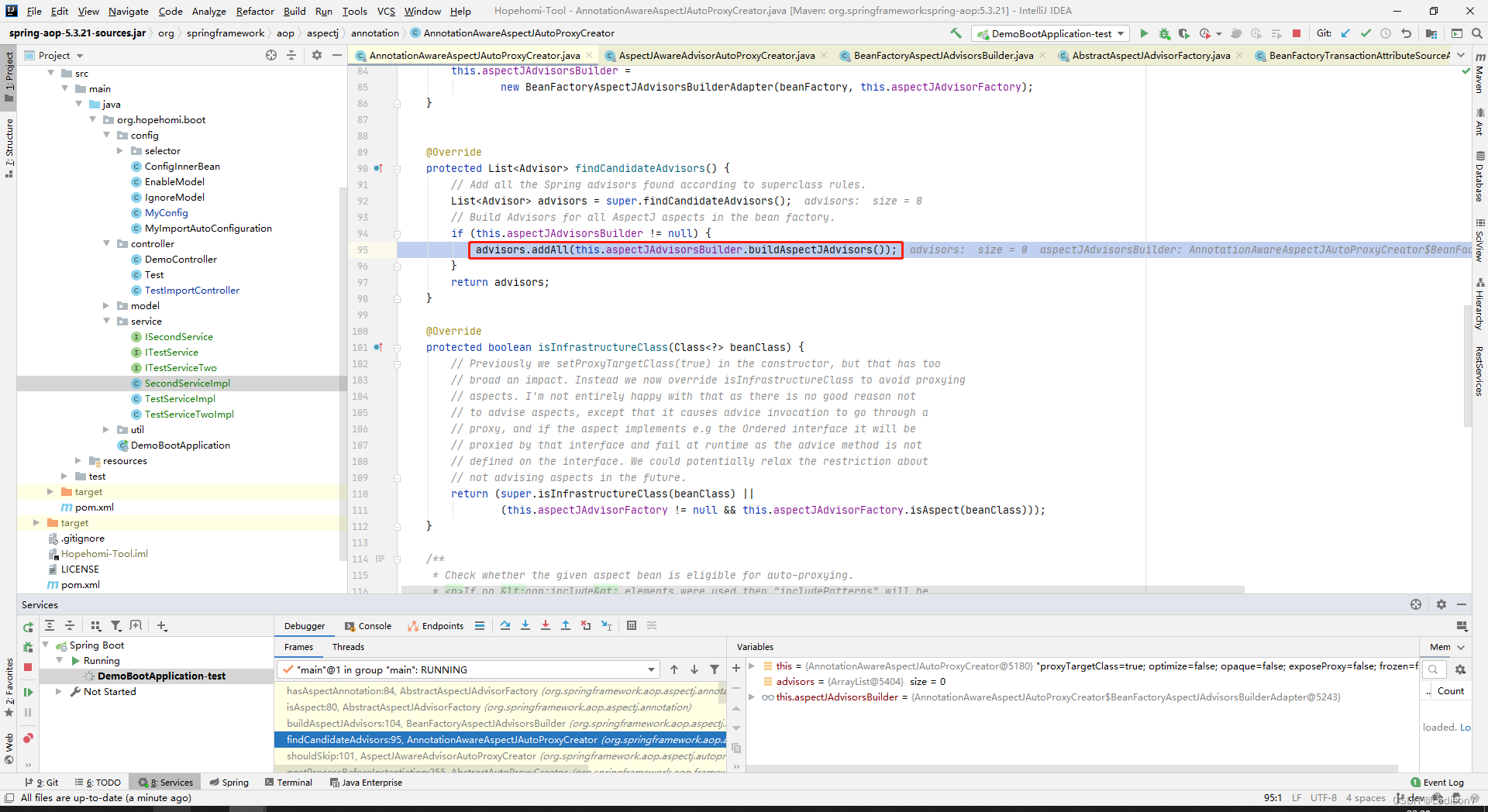Click Force Step Into red arrow icon

[x=546, y=625]
